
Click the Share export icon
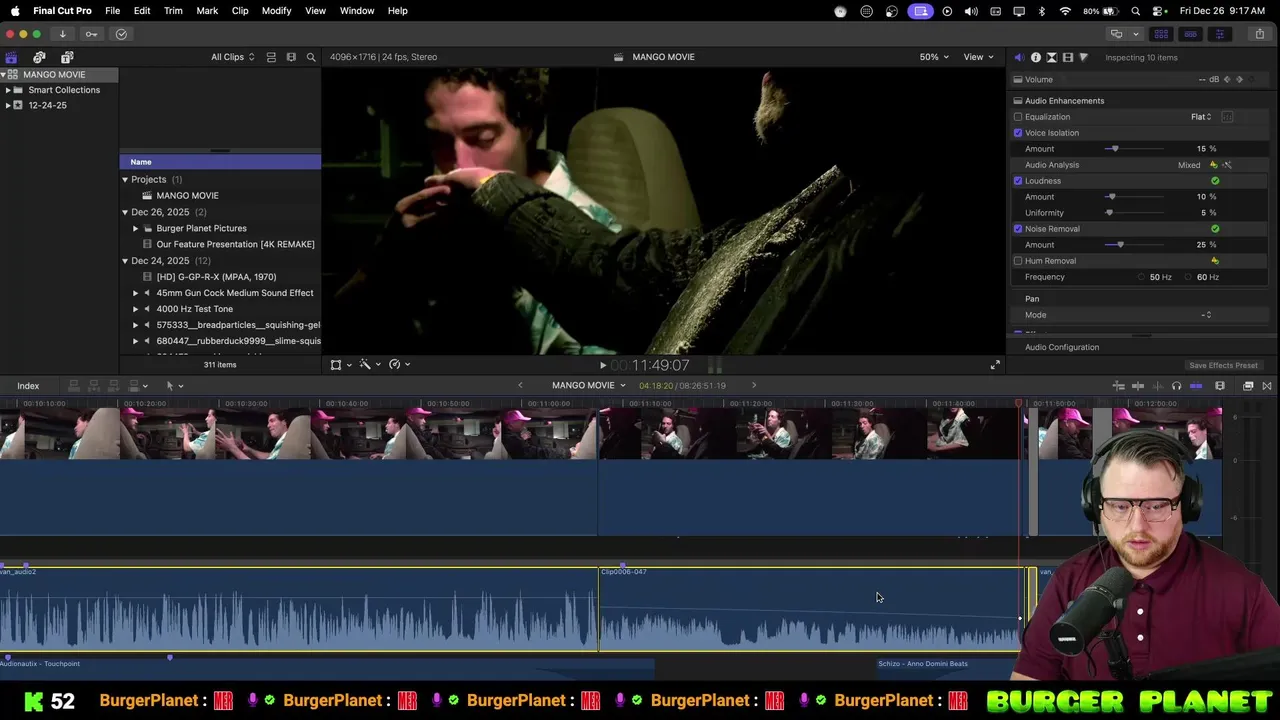click(1259, 34)
